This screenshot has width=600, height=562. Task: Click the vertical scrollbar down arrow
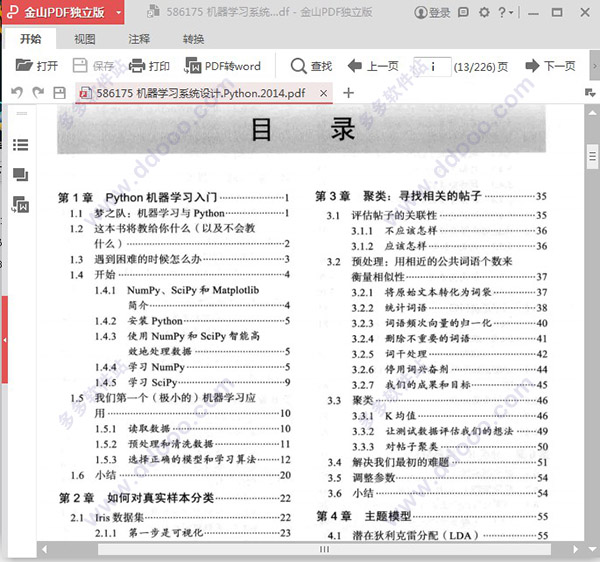(592, 549)
